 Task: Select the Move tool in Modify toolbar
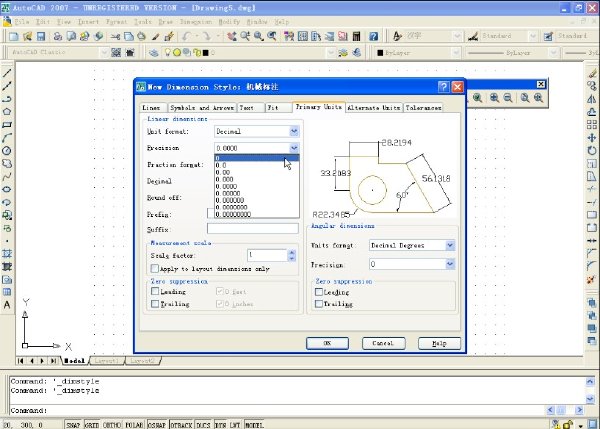[592, 138]
